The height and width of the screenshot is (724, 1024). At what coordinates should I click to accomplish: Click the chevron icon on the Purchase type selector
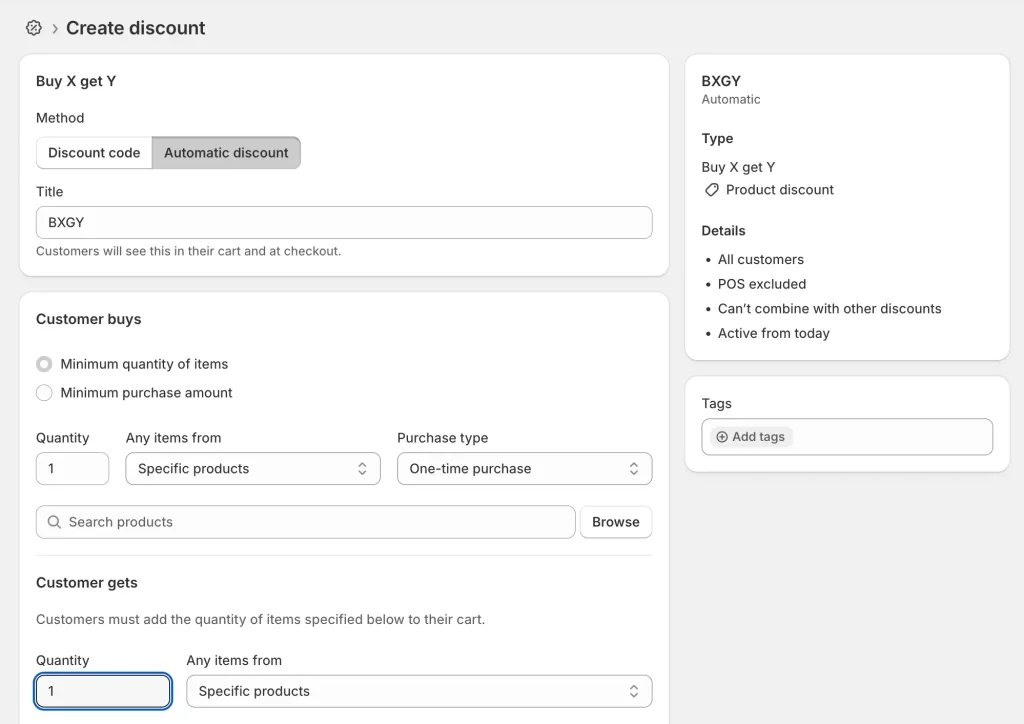point(635,468)
